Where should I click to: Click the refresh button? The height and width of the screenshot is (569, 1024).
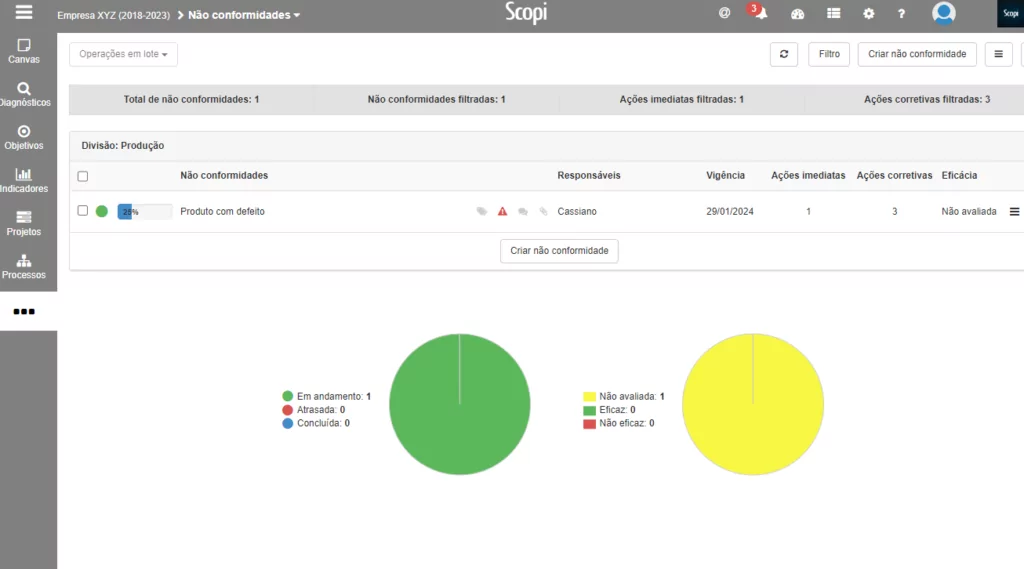point(783,54)
